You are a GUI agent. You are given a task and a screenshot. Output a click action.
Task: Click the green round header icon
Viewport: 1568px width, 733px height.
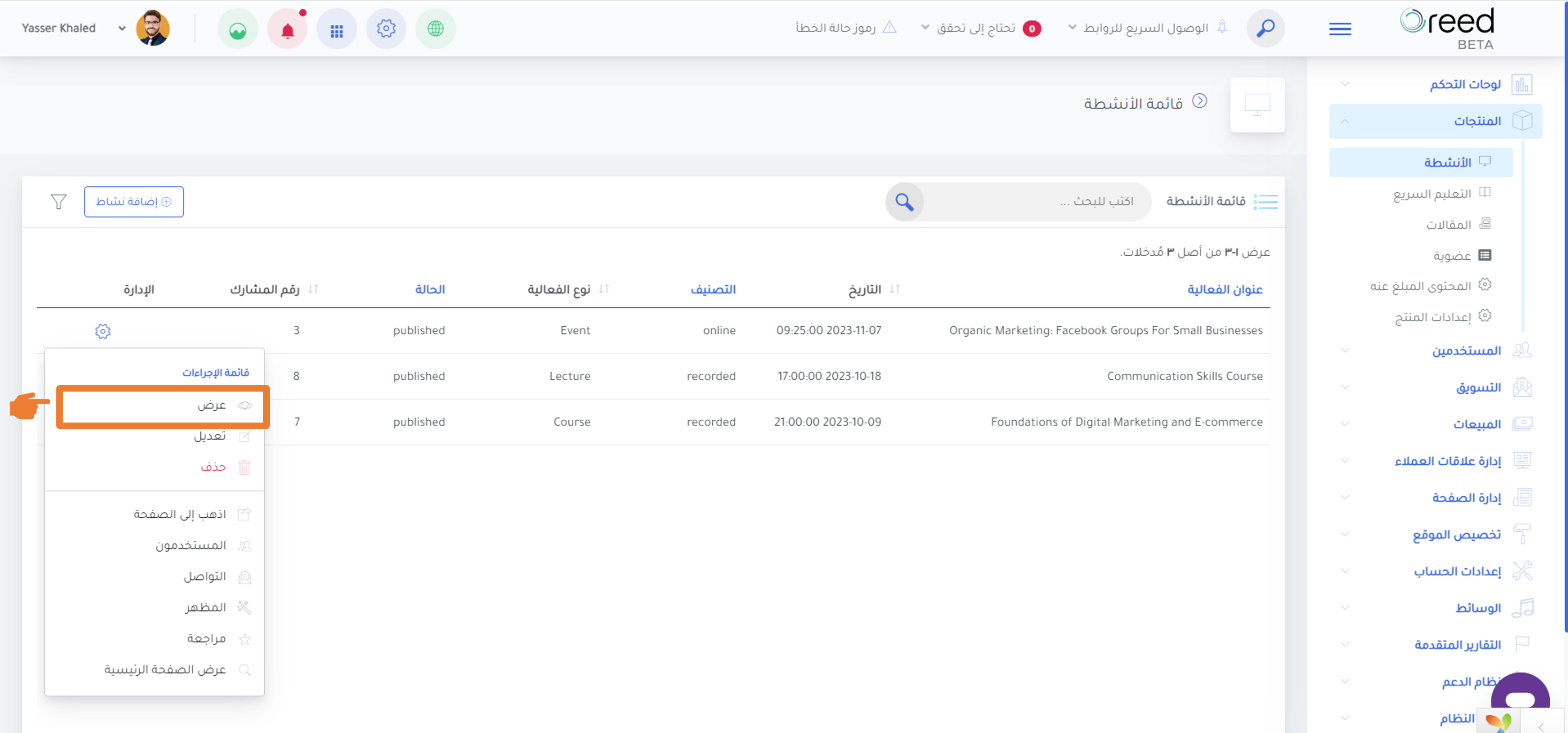[x=237, y=29]
